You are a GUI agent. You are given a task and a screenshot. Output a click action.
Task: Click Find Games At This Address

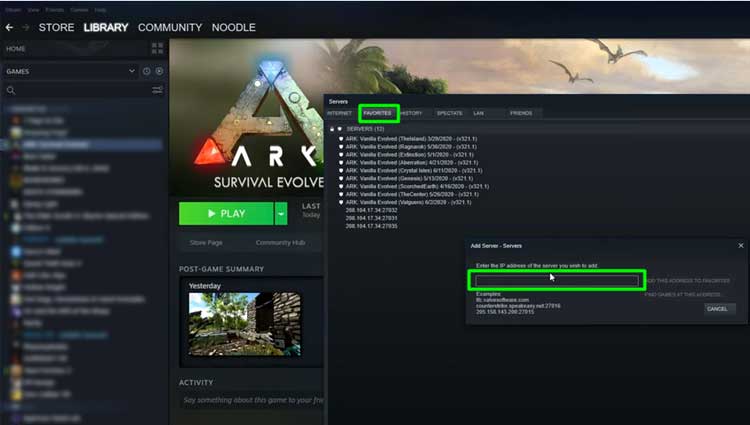point(683,295)
